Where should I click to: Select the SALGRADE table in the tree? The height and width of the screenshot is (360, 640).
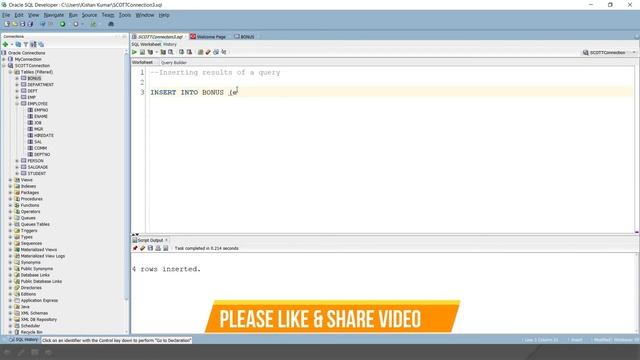point(38,167)
